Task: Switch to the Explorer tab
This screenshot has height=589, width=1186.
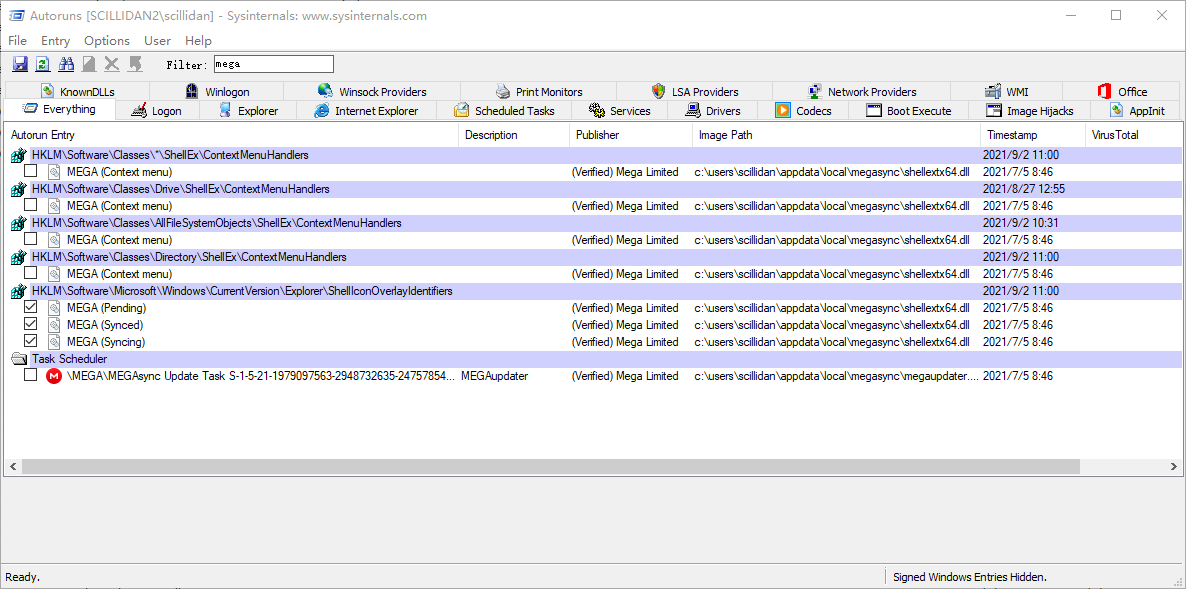Action: click(x=249, y=111)
